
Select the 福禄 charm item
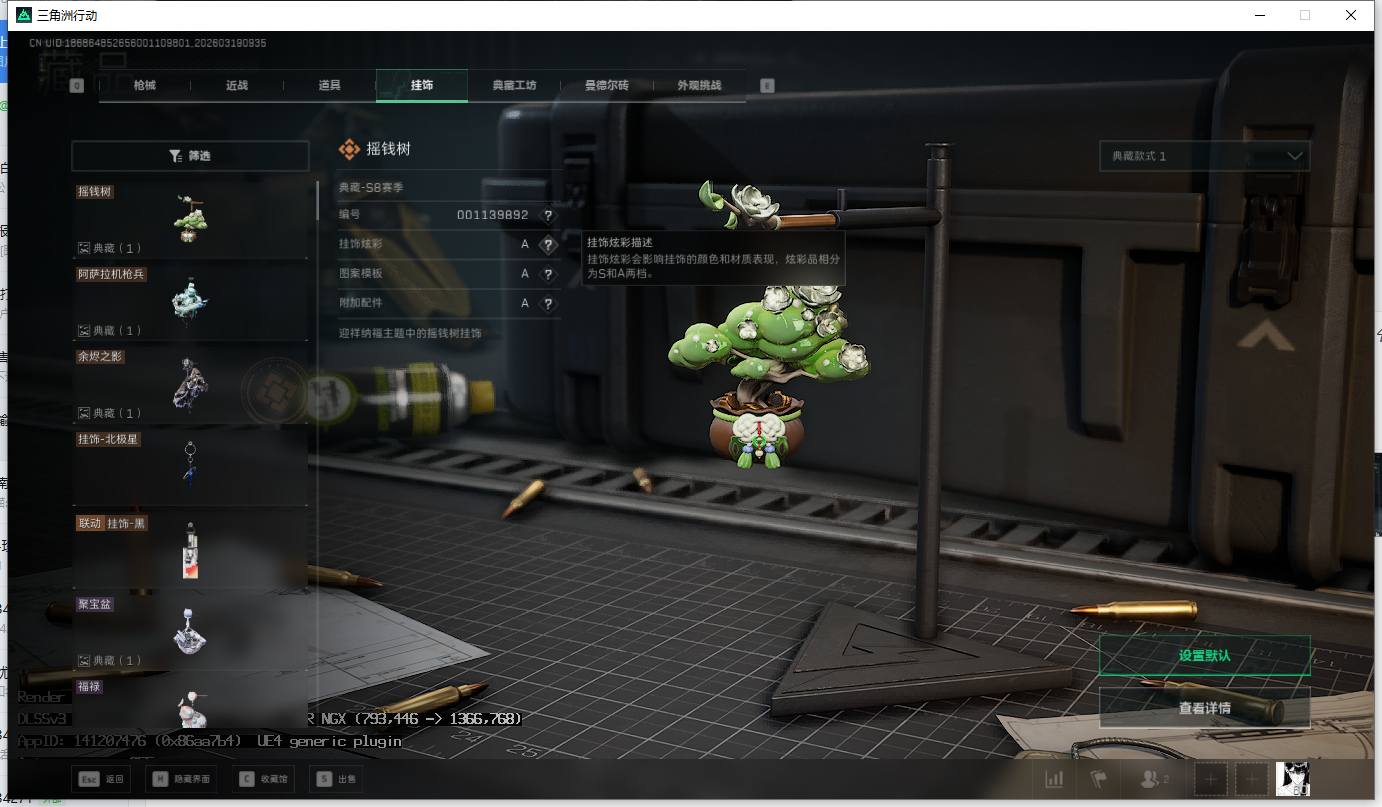coord(190,702)
